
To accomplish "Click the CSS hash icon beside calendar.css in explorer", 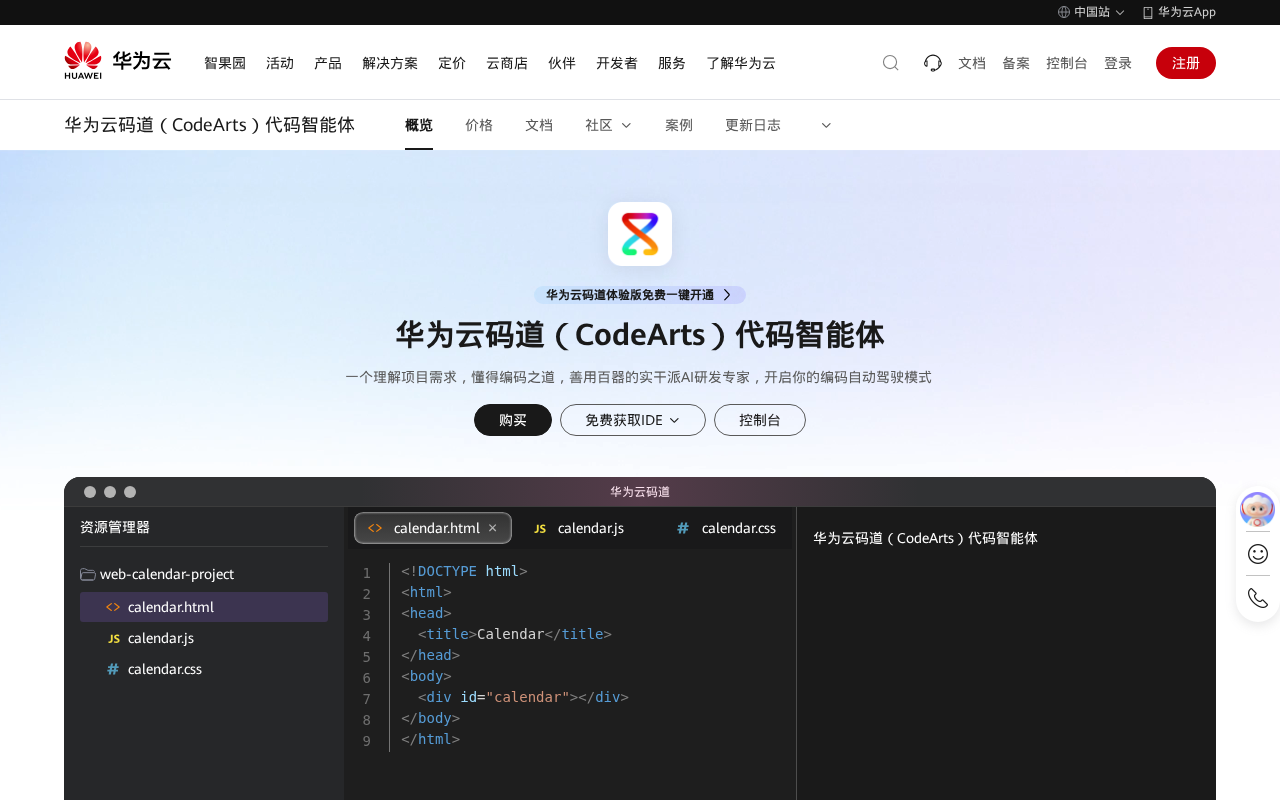I will click(x=113, y=669).
